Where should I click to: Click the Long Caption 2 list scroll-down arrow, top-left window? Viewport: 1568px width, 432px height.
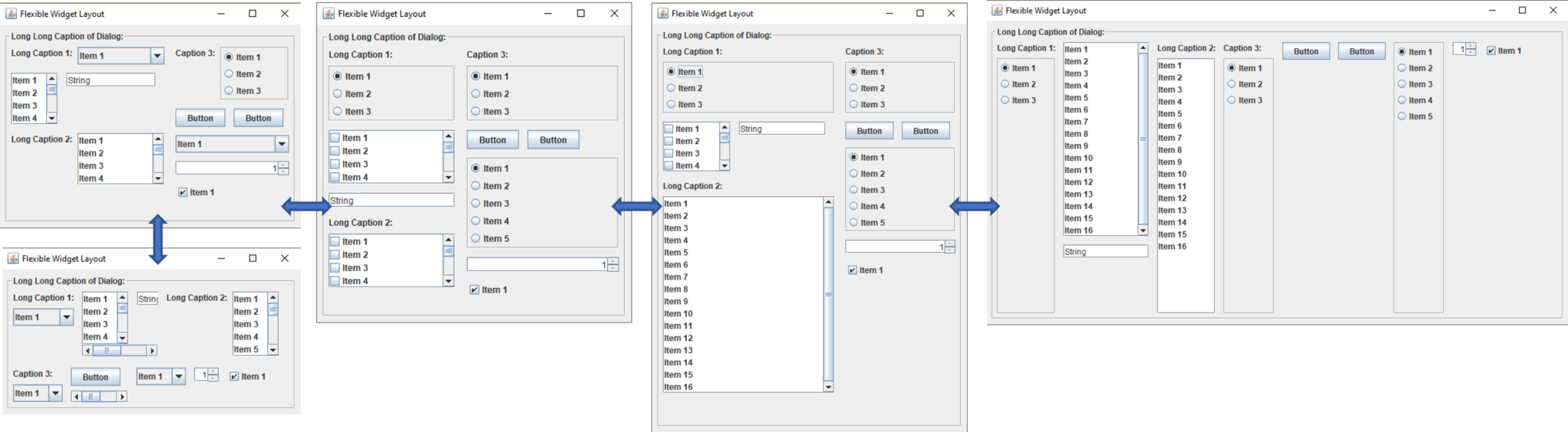pos(158,178)
